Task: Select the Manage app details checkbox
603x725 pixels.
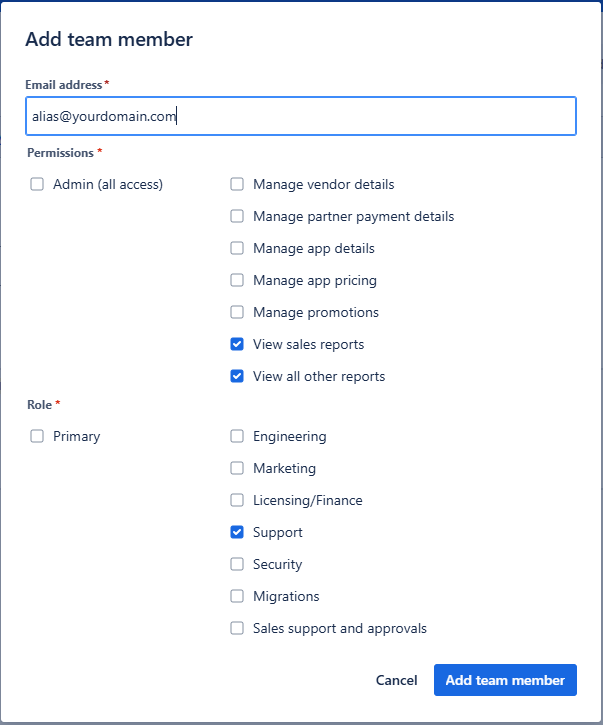Action: [x=237, y=248]
